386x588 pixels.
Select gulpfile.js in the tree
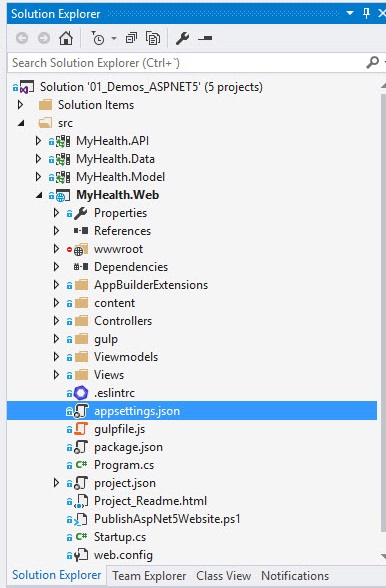[x=119, y=429]
